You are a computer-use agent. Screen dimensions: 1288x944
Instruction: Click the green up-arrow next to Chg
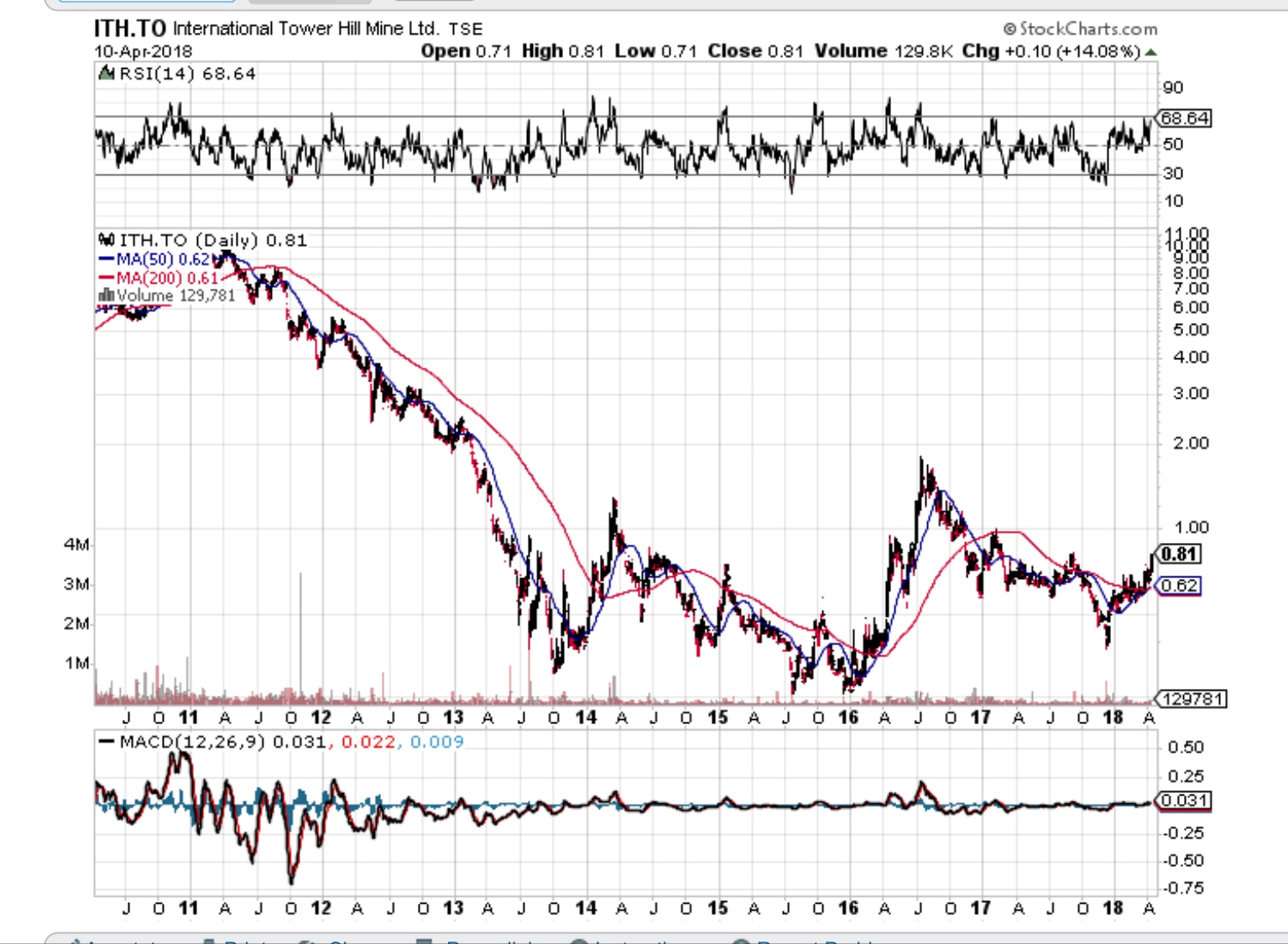click(1150, 52)
